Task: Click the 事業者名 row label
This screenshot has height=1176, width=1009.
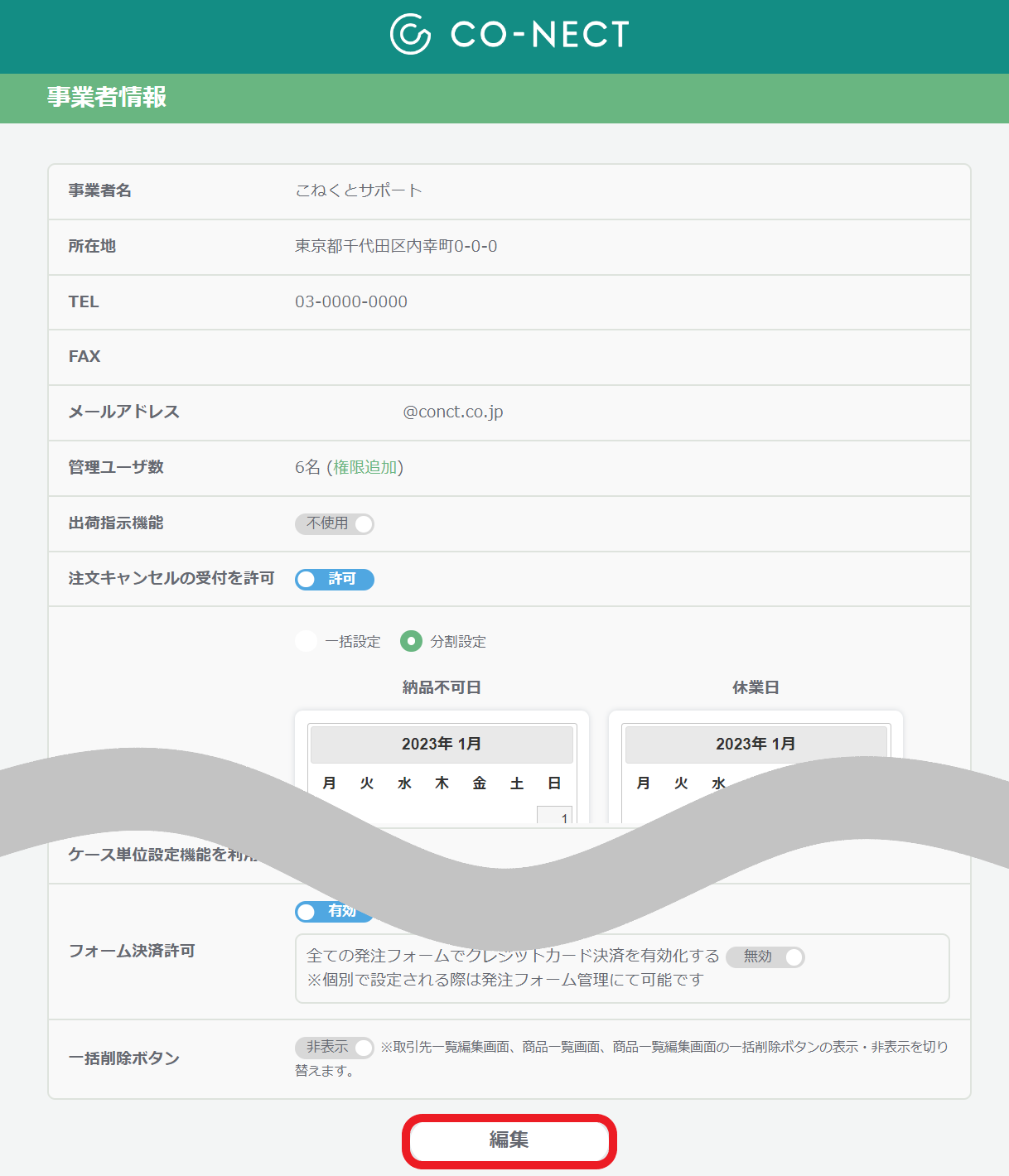Action: 100,190
